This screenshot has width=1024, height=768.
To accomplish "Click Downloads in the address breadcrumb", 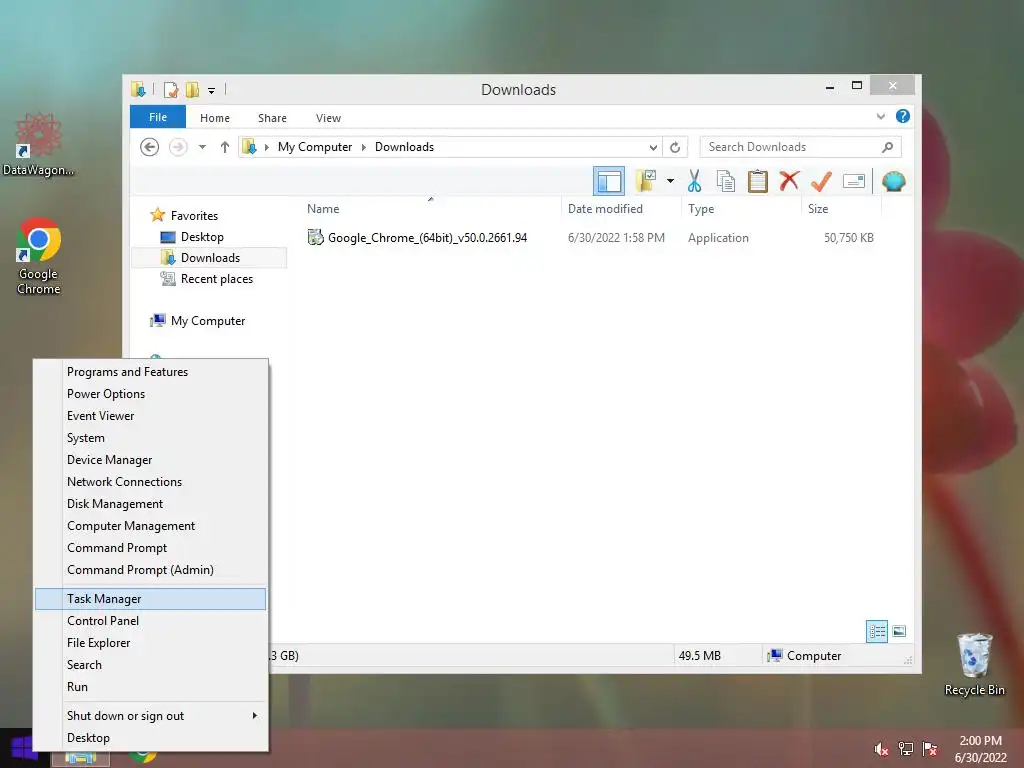I will pos(404,147).
